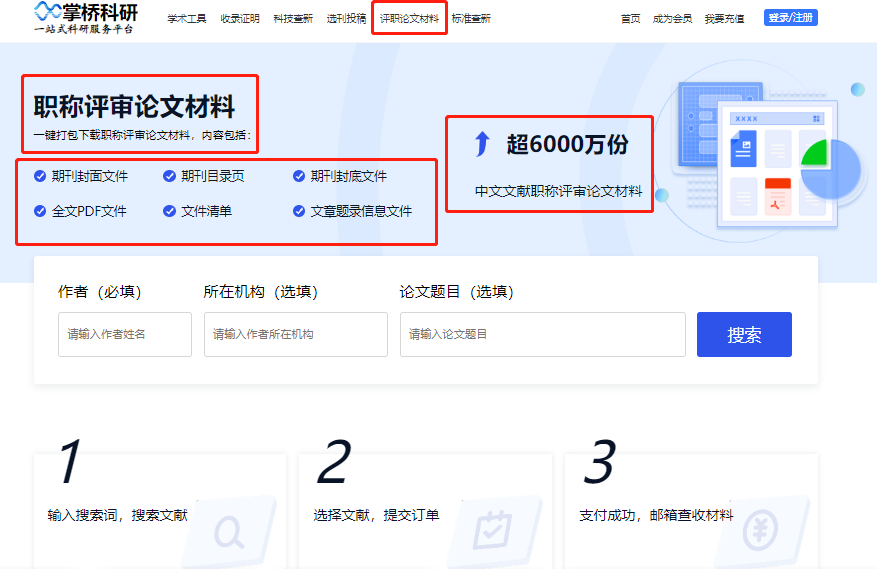877x569 pixels.
Task: Focus the 请输入作者姓名 input field
Action: point(125,334)
